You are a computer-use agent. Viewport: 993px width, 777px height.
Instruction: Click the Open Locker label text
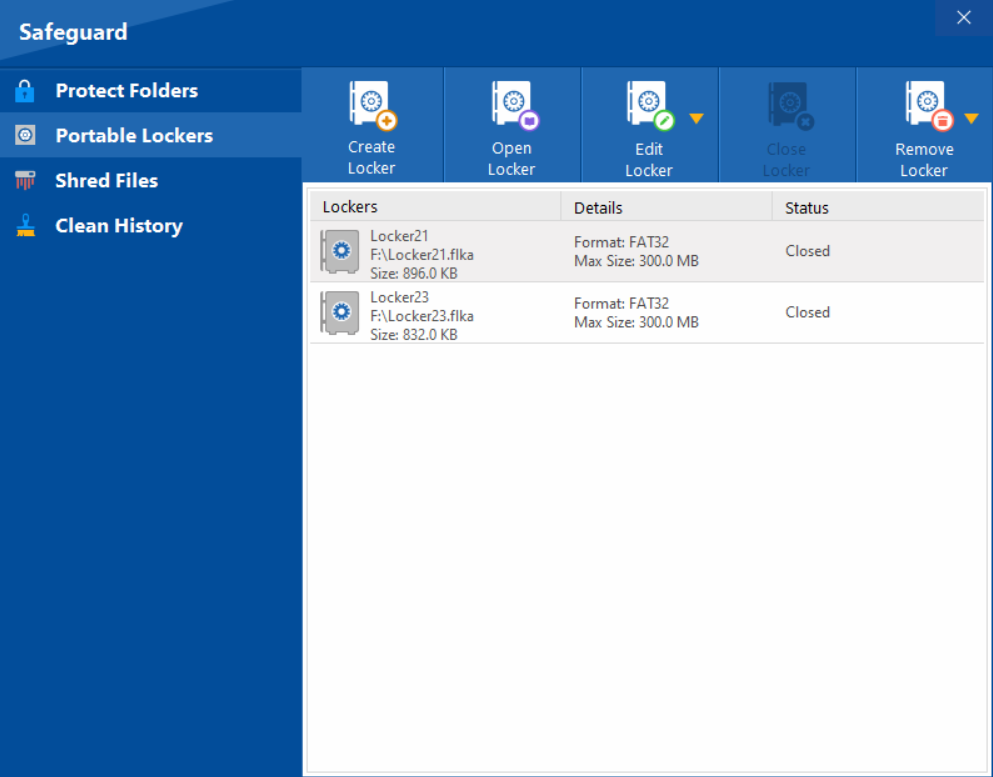pos(512,159)
